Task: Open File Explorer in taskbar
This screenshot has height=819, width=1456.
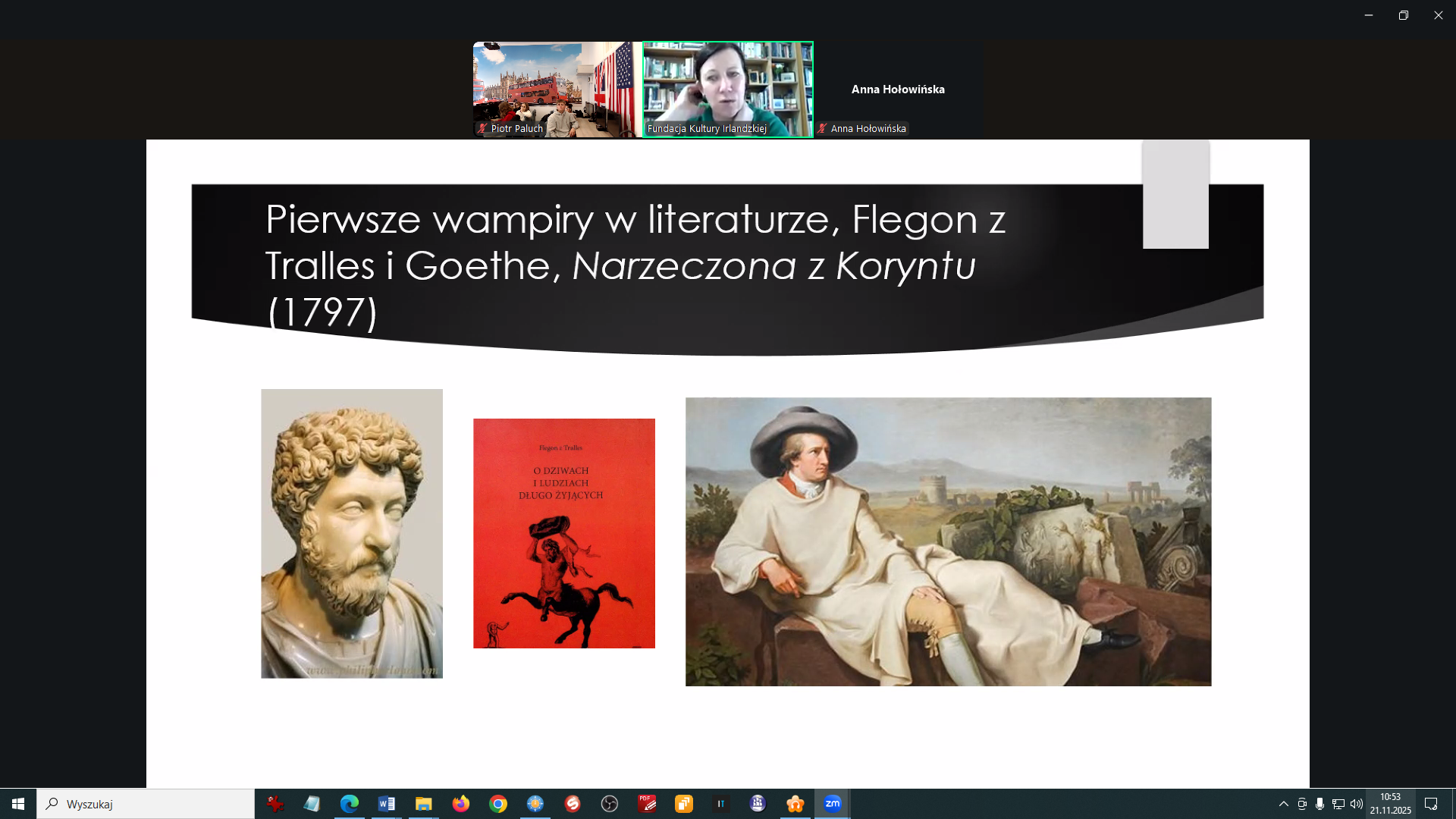Action: [x=423, y=804]
